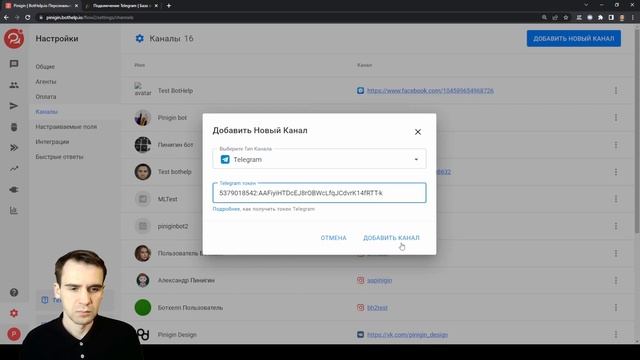Open the growth trend-line icon
The height and width of the screenshot is (360, 640).
14,169
